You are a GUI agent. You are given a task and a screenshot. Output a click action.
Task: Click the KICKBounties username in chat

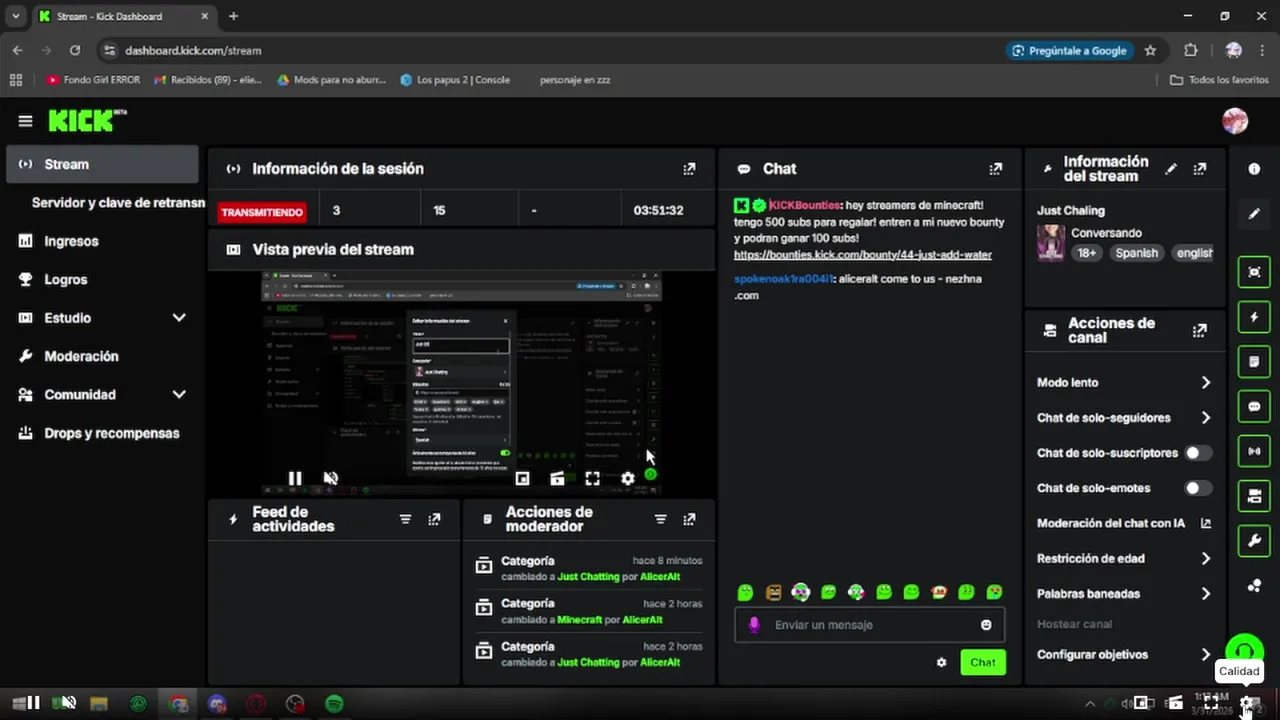tap(805, 205)
